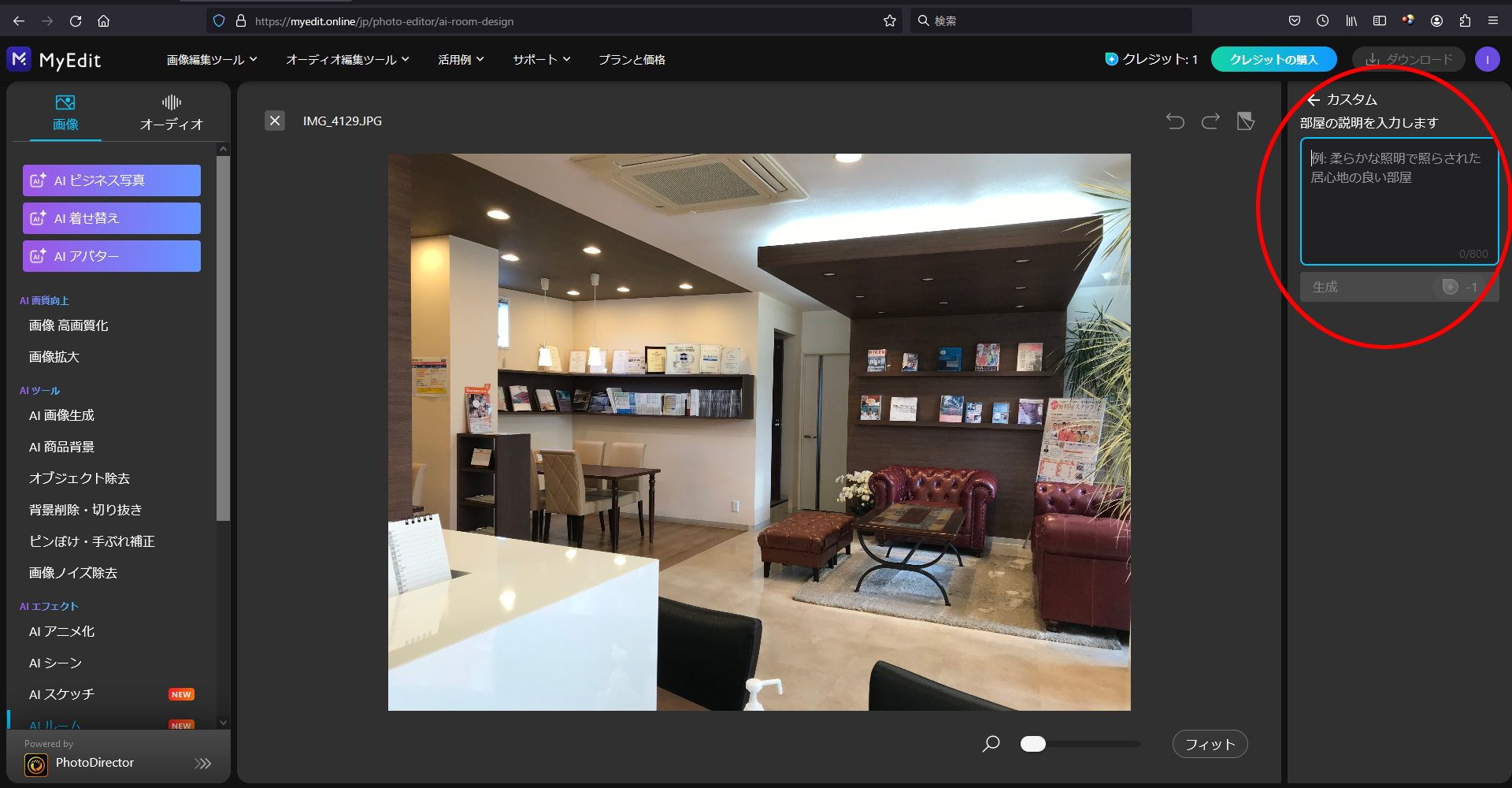This screenshot has height=788, width=1512.
Task: Undo the last edit
Action: click(x=1175, y=121)
